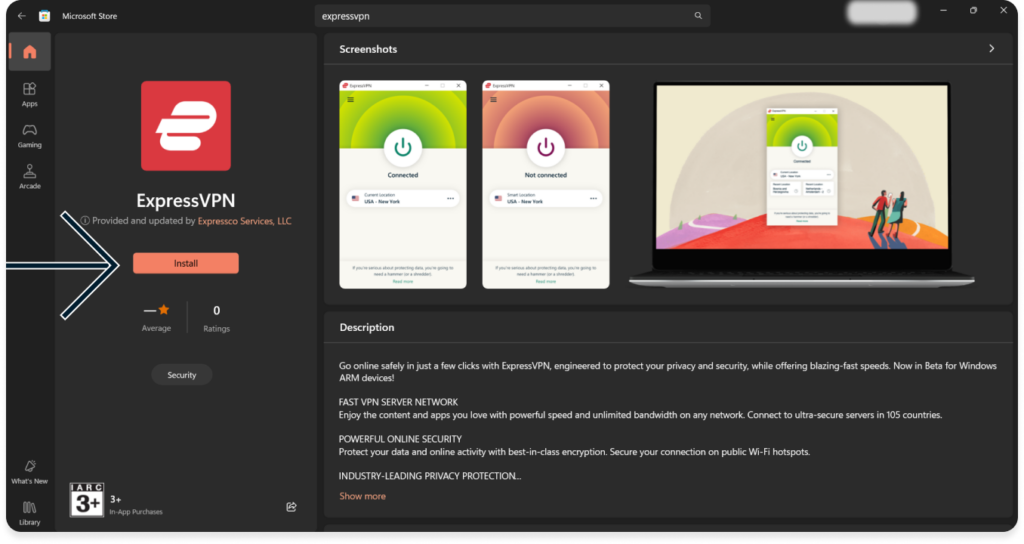The image size is (1024, 544).
Task: Go to the Gaming section
Action: coord(30,136)
